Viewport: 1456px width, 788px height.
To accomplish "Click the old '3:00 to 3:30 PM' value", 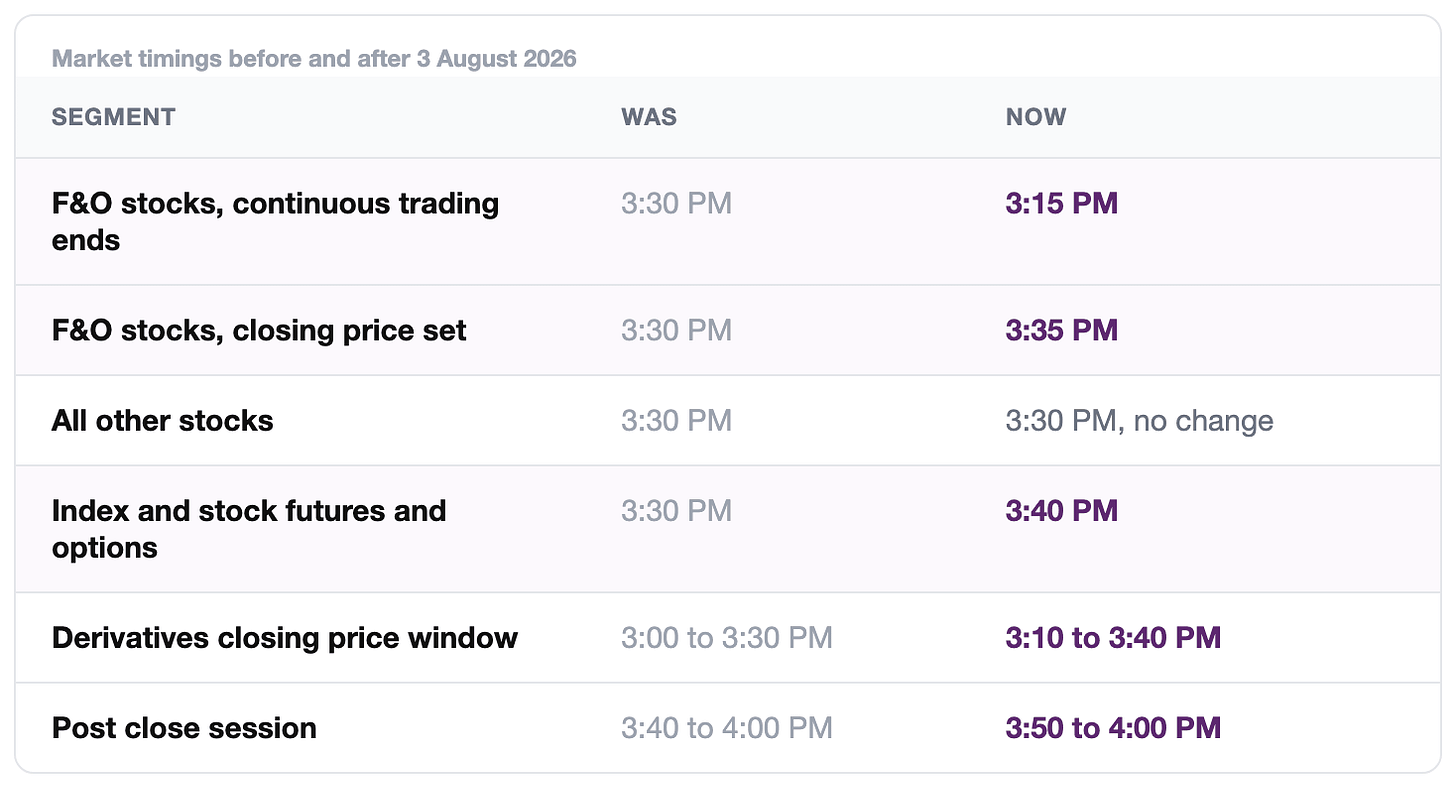I will (x=726, y=637).
